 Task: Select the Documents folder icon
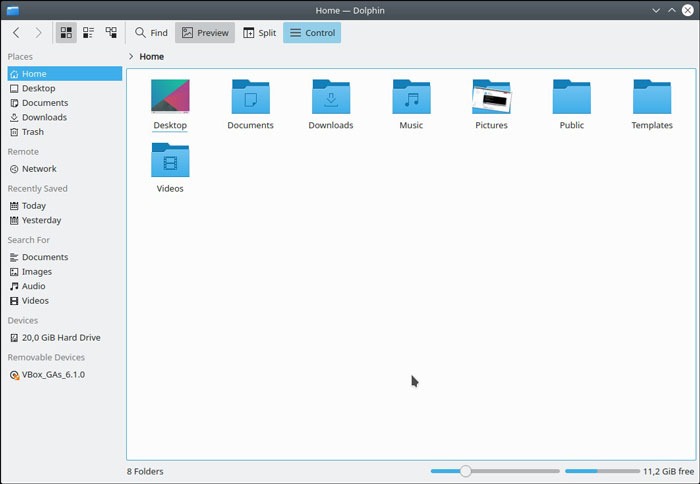(250, 96)
